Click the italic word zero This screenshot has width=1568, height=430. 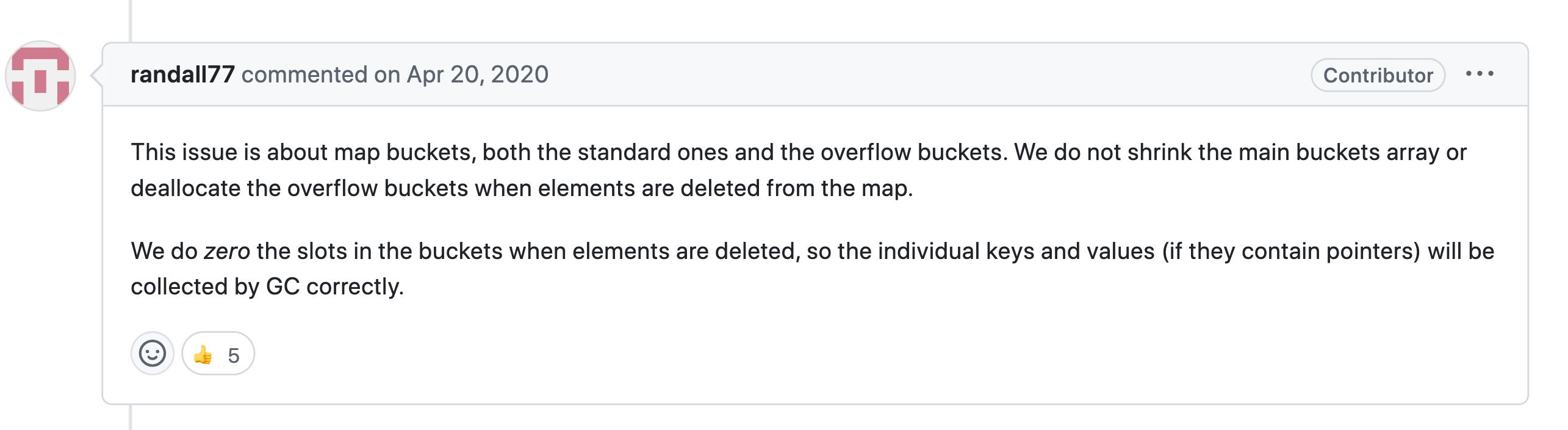pyautogui.click(x=227, y=252)
